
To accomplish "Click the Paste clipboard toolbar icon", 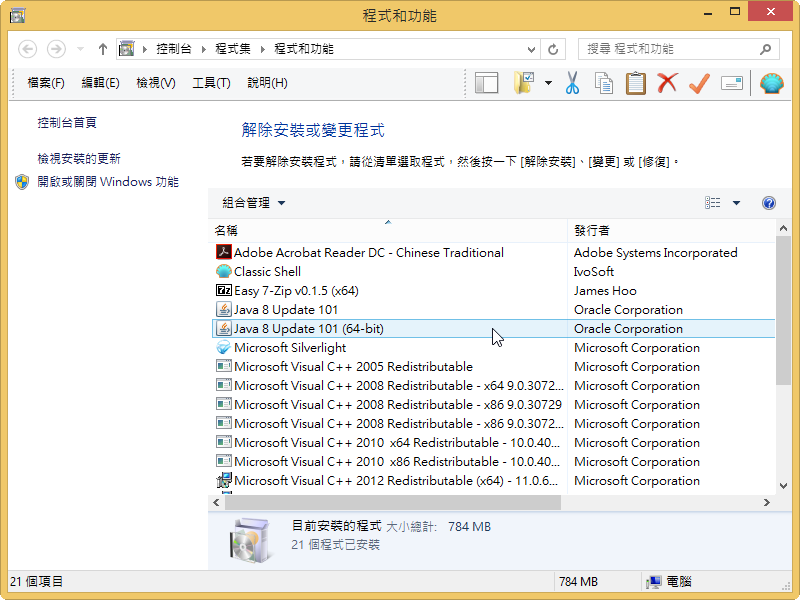I will pyautogui.click(x=636, y=83).
